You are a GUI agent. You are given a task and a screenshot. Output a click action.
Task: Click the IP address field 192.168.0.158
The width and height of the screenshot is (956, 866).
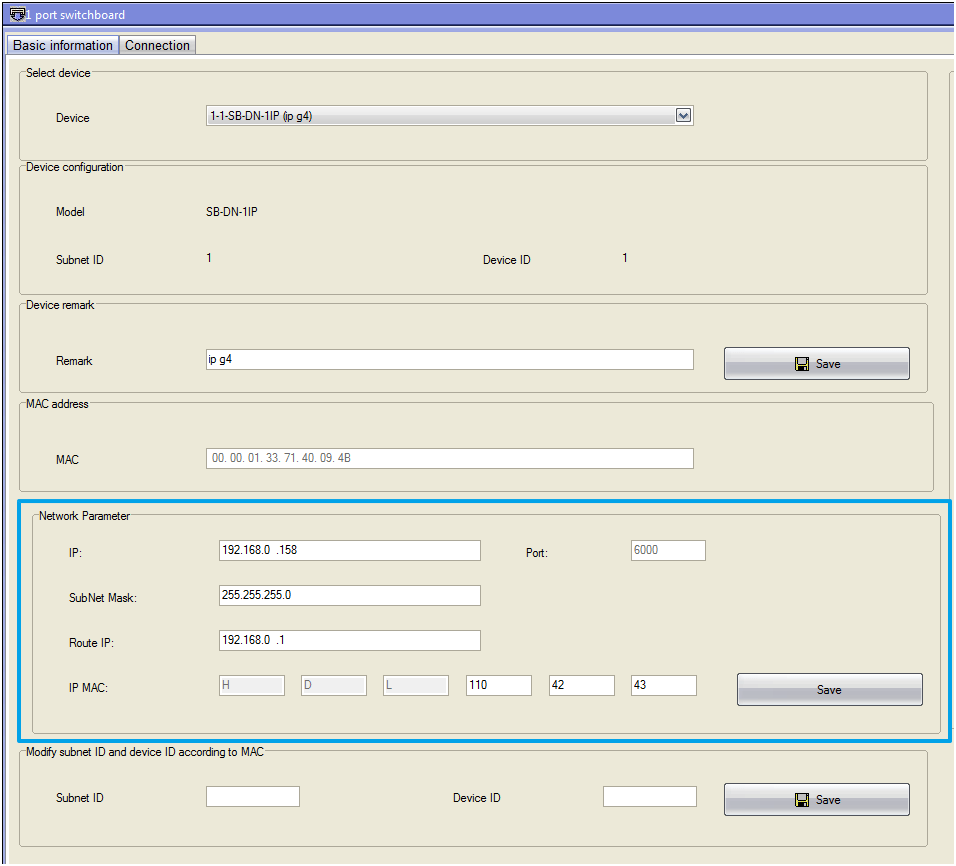coord(349,550)
